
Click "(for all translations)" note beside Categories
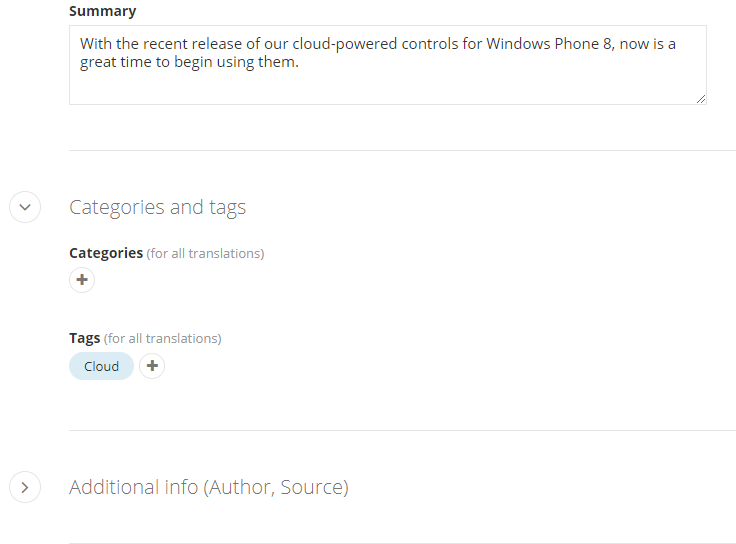point(205,254)
